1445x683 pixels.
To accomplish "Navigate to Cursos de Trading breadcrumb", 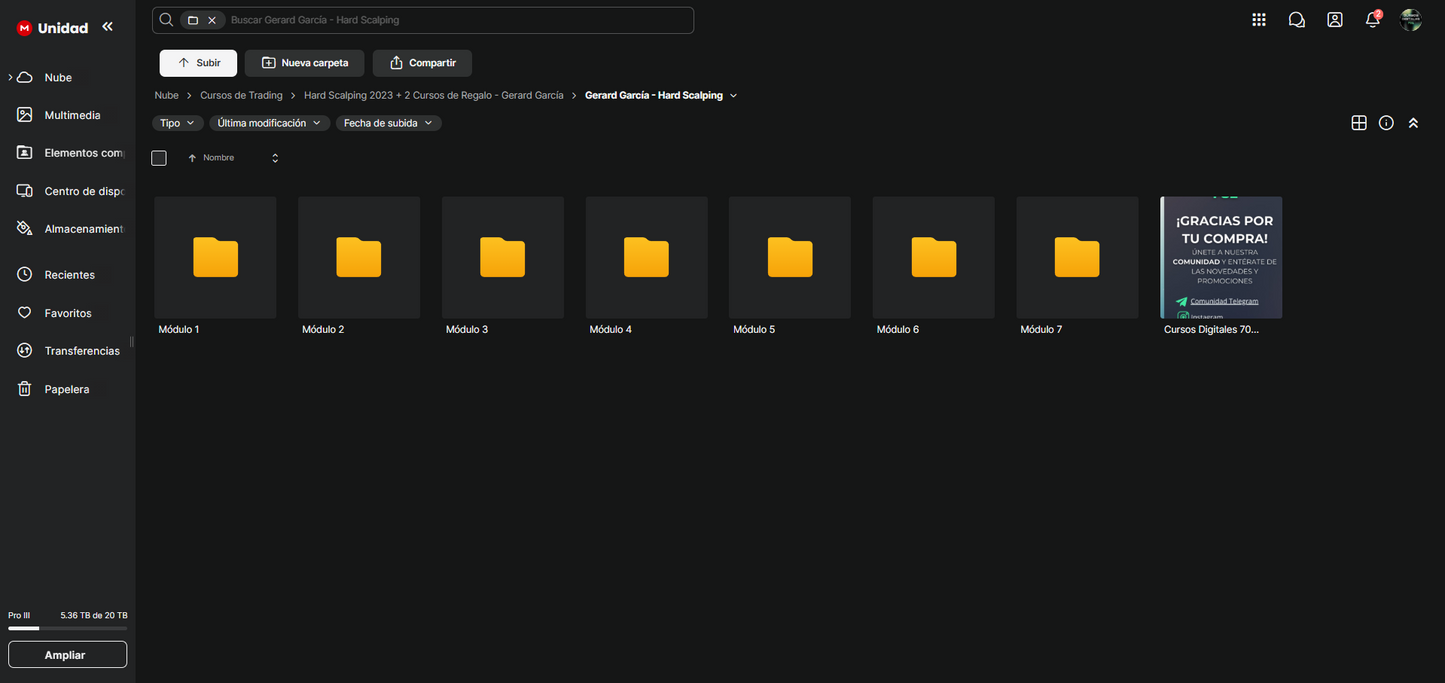I will pyautogui.click(x=241, y=96).
